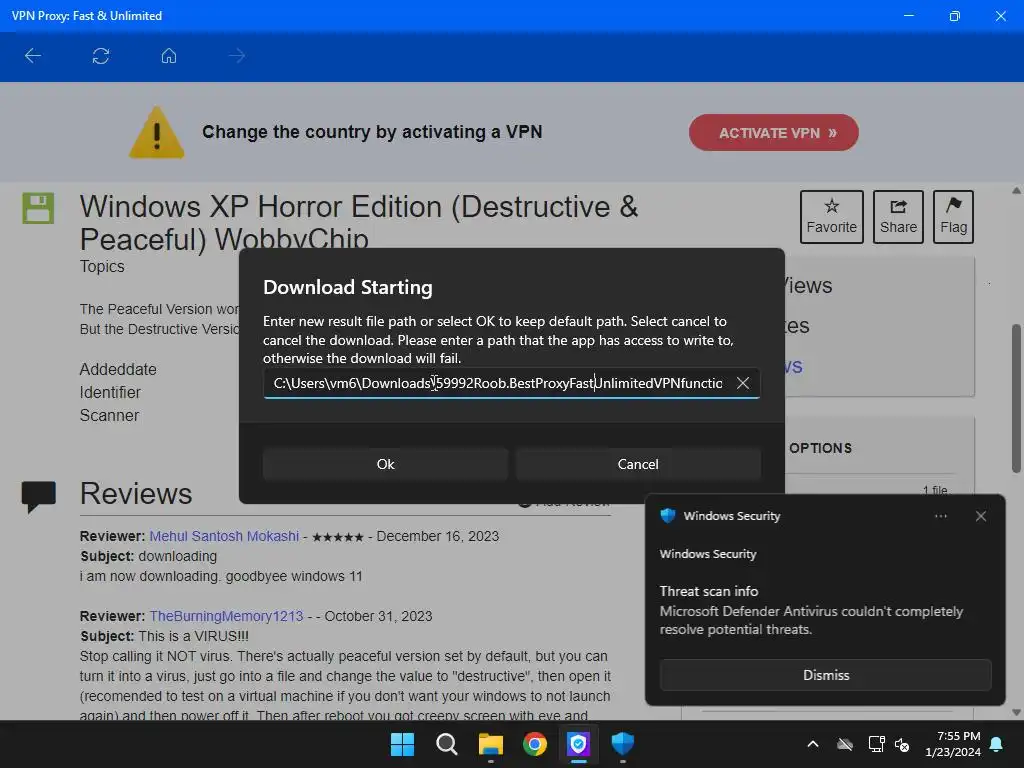Click review subject "This is a VIRUS!!!"

coord(193,636)
